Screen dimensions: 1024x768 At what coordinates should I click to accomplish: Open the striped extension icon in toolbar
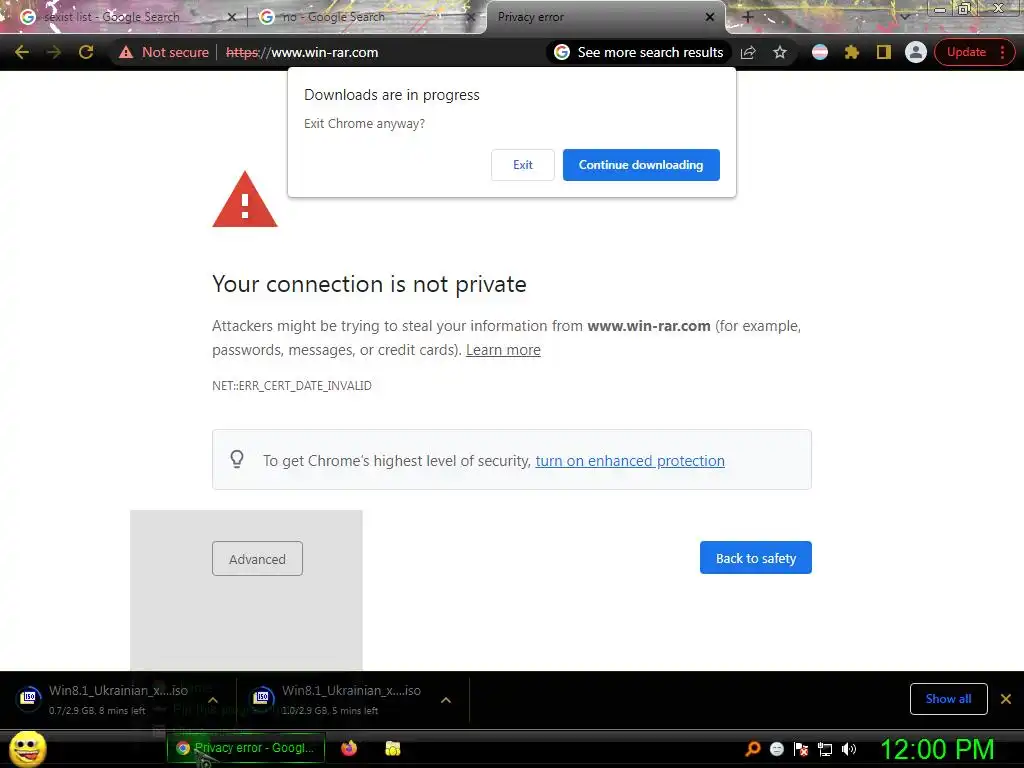click(820, 52)
